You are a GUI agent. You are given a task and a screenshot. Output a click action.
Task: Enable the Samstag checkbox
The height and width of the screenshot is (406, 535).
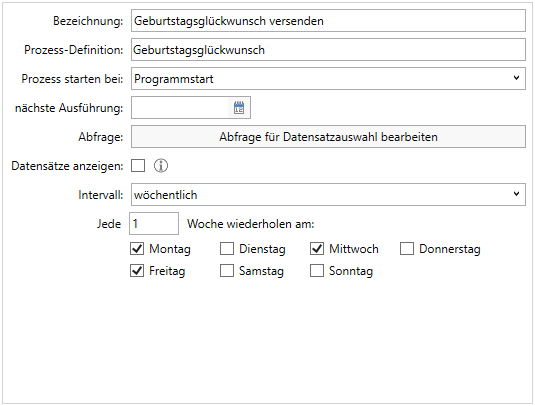tap(227, 271)
